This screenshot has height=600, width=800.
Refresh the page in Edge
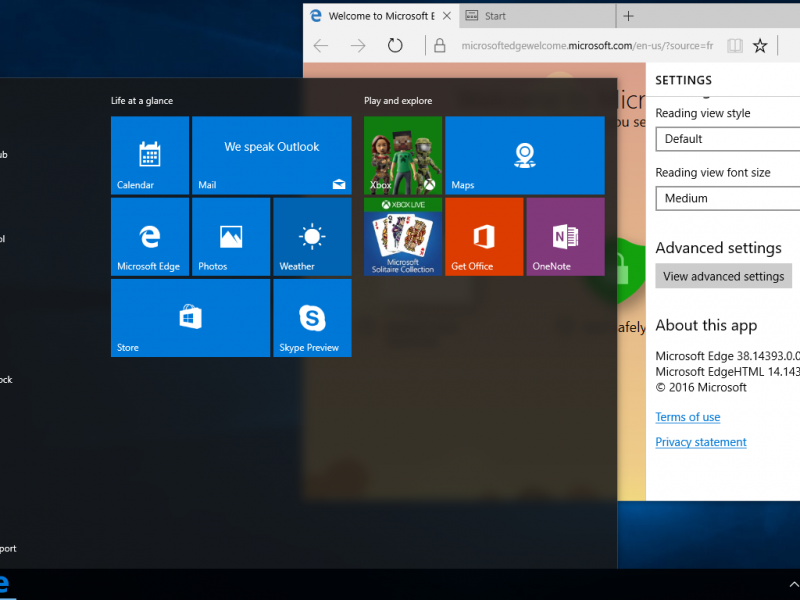click(x=395, y=46)
